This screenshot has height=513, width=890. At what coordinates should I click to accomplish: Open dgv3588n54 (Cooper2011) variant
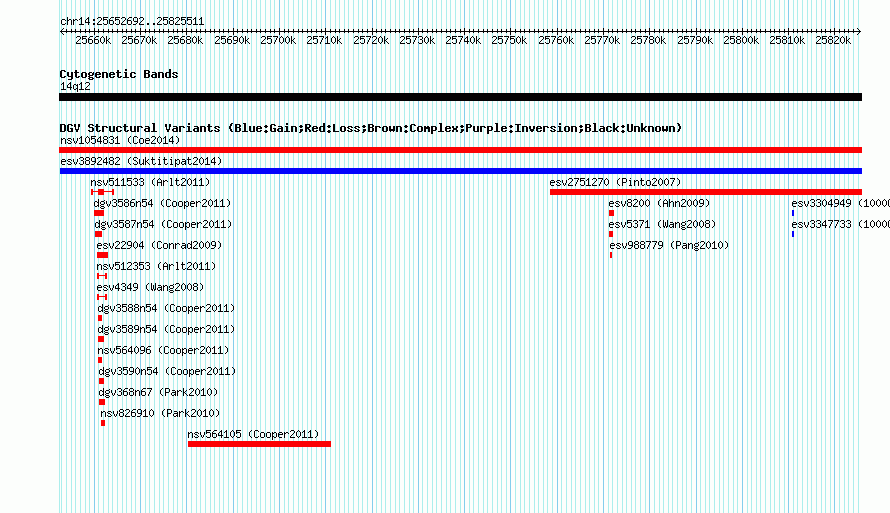tap(166, 308)
